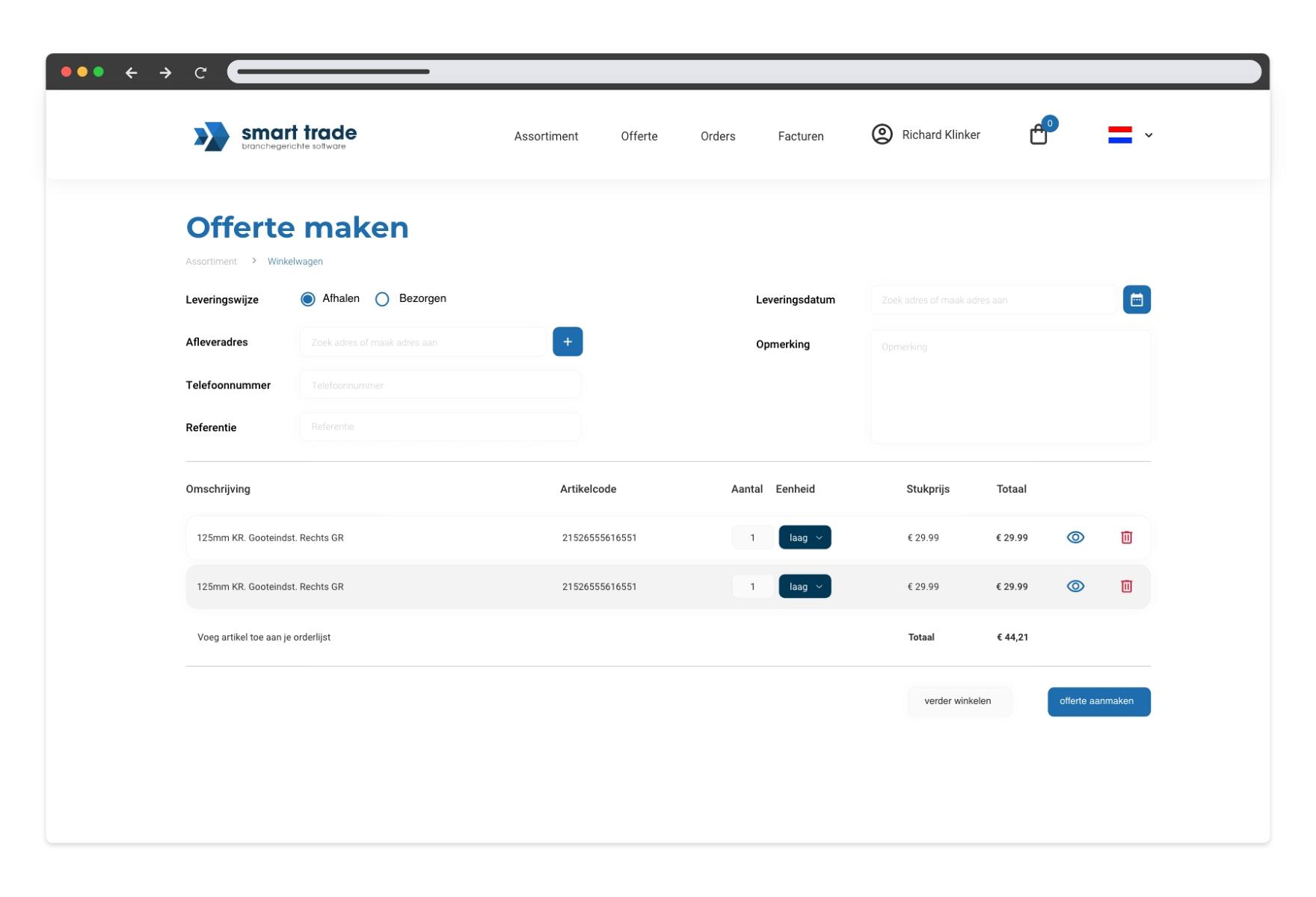Toggle the eye icon on second article row
Screen dimensions: 1316x897
point(1074,587)
